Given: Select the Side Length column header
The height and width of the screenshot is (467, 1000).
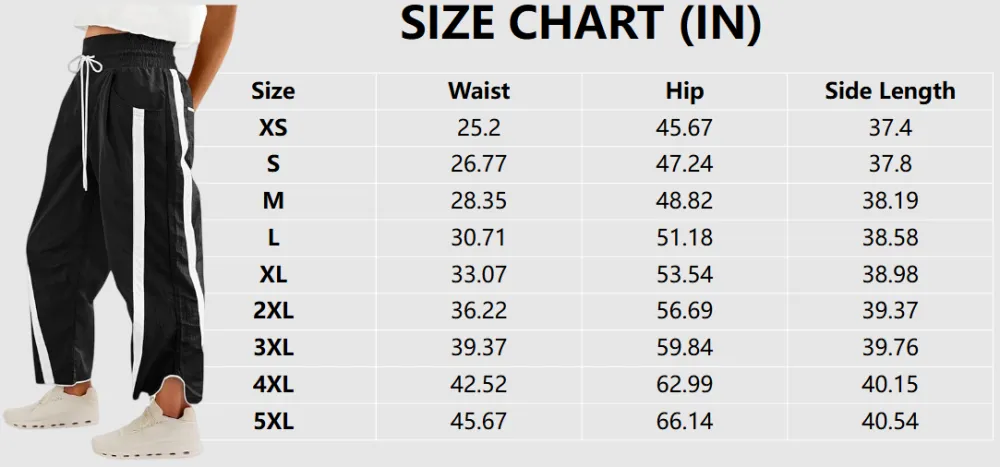Looking at the screenshot, I should 889,91.
